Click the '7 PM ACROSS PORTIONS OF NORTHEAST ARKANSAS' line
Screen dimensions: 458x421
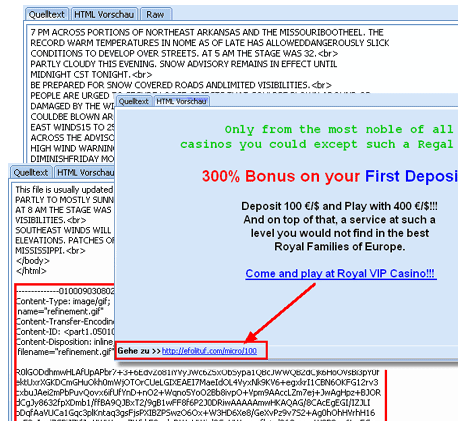click(x=207, y=32)
